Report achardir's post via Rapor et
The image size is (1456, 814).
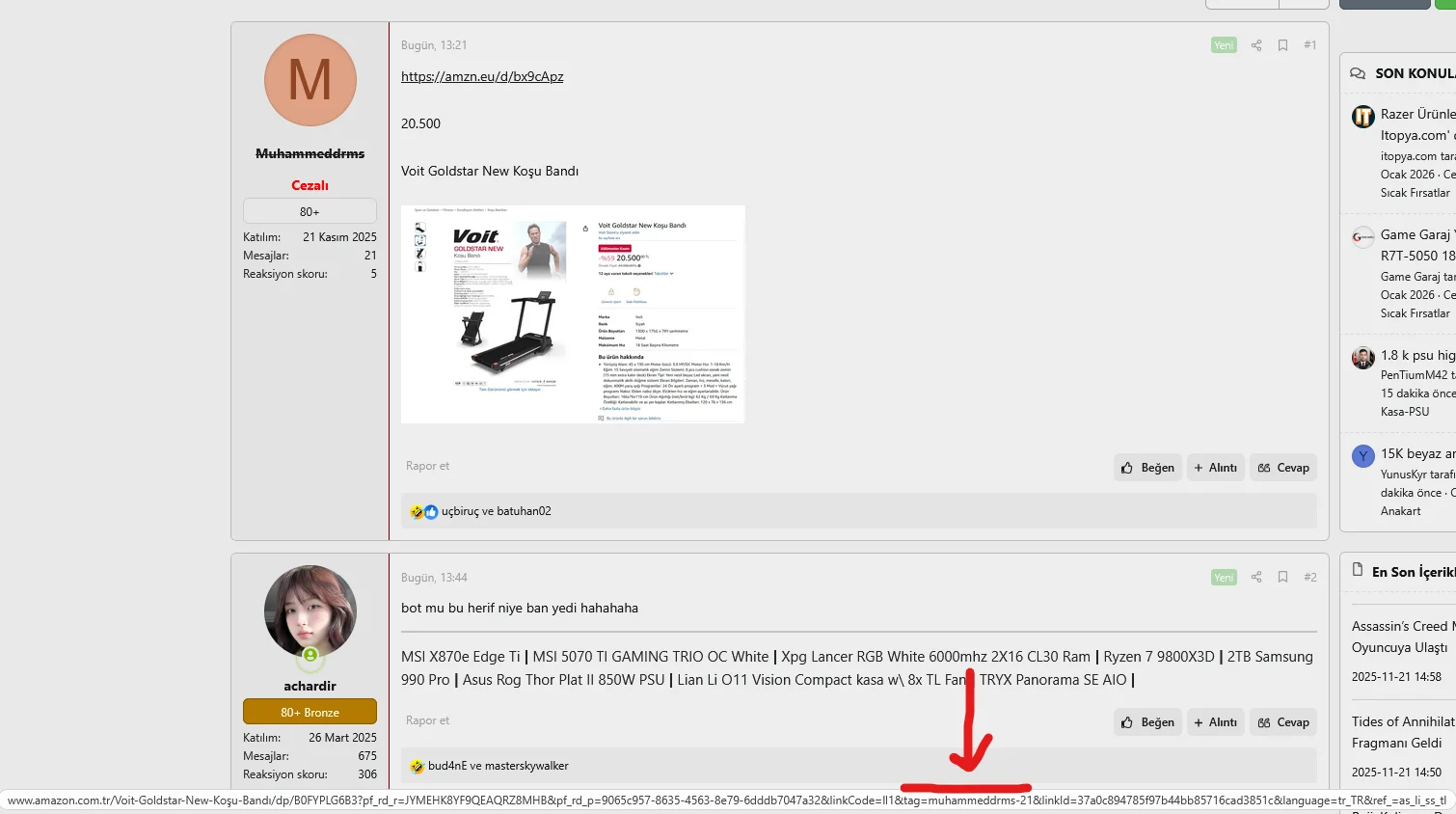pos(427,720)
